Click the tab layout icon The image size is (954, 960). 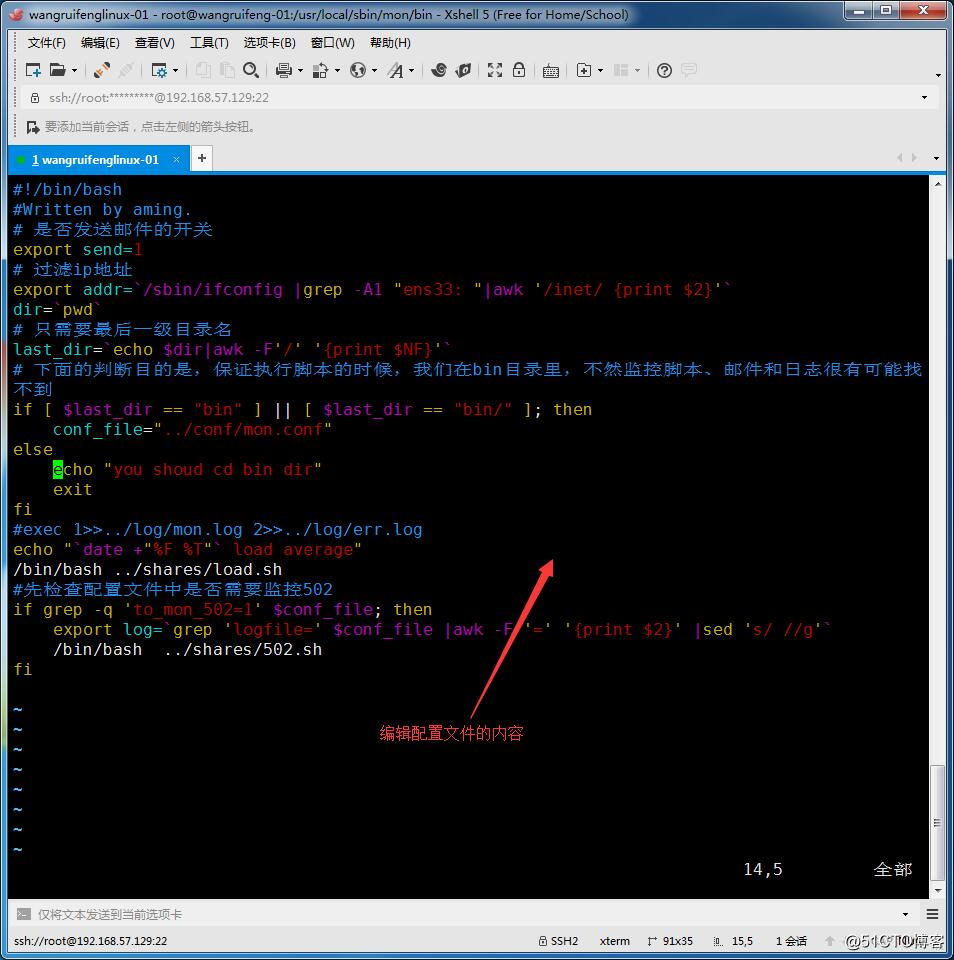pos(621,70)
